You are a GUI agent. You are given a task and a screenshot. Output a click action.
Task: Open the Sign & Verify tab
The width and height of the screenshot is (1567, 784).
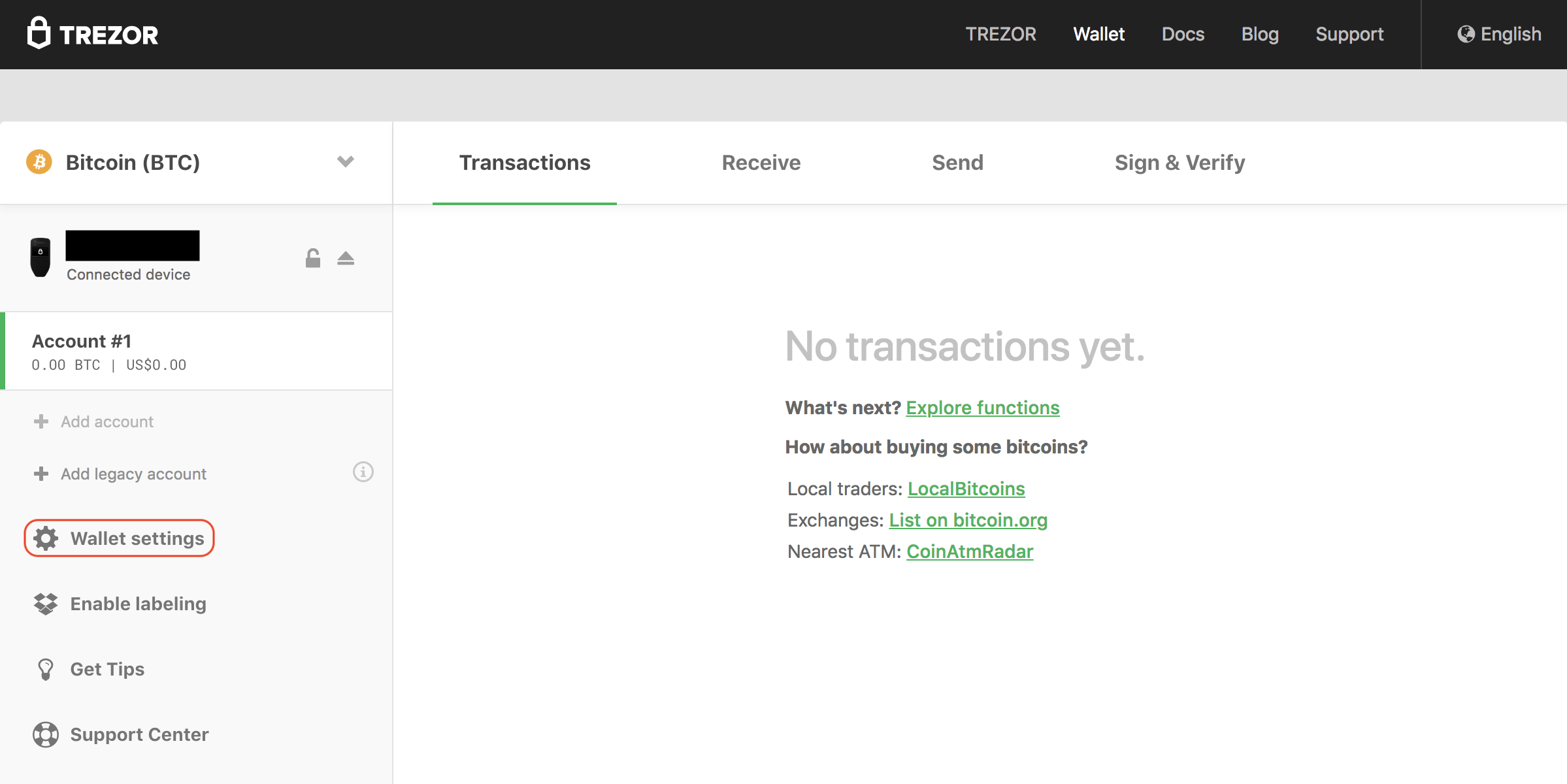point(1179,163)
